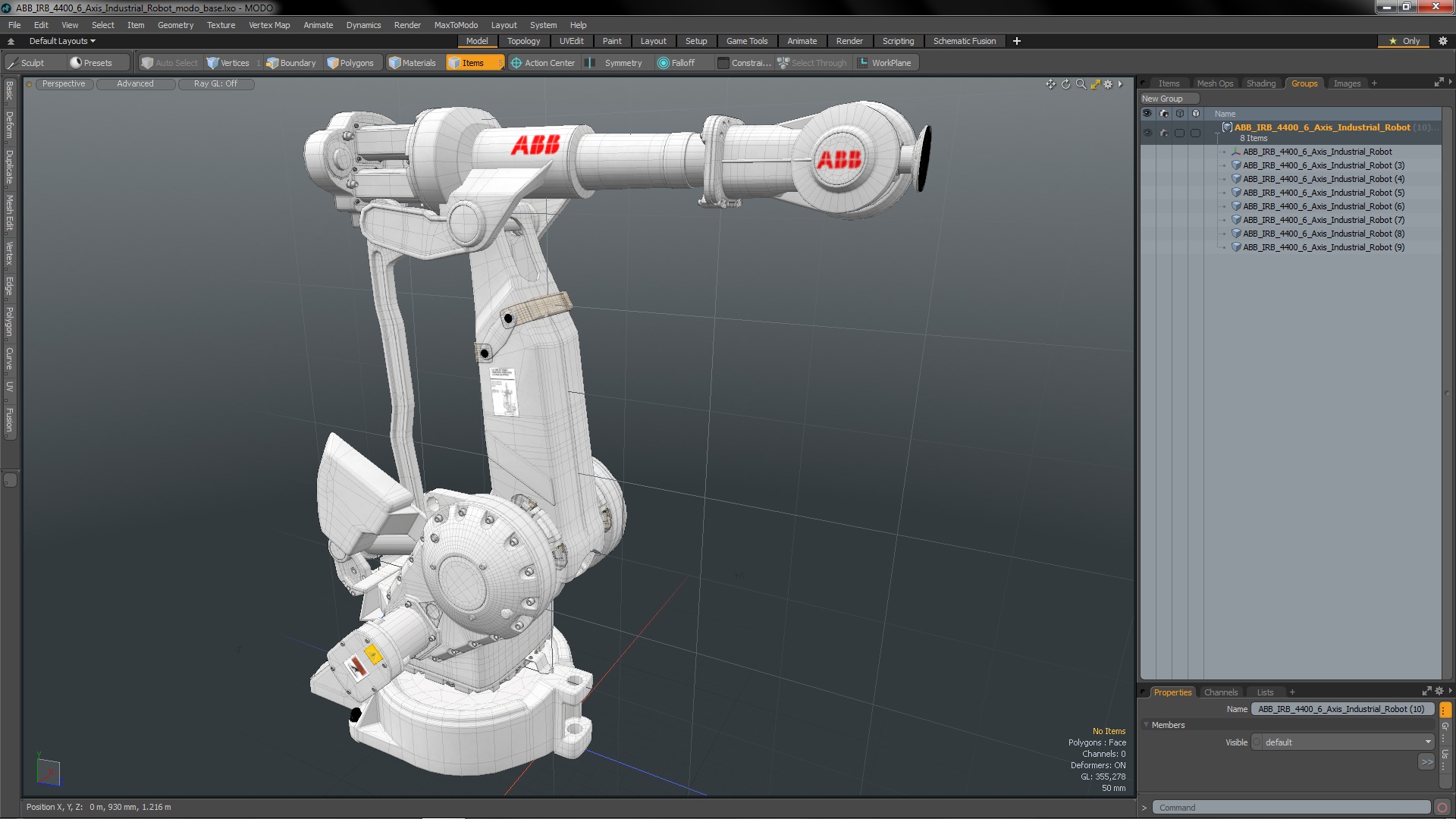1456x819 pixels.
Task: Toggle Select Through mode
Action: pos(812,63)
